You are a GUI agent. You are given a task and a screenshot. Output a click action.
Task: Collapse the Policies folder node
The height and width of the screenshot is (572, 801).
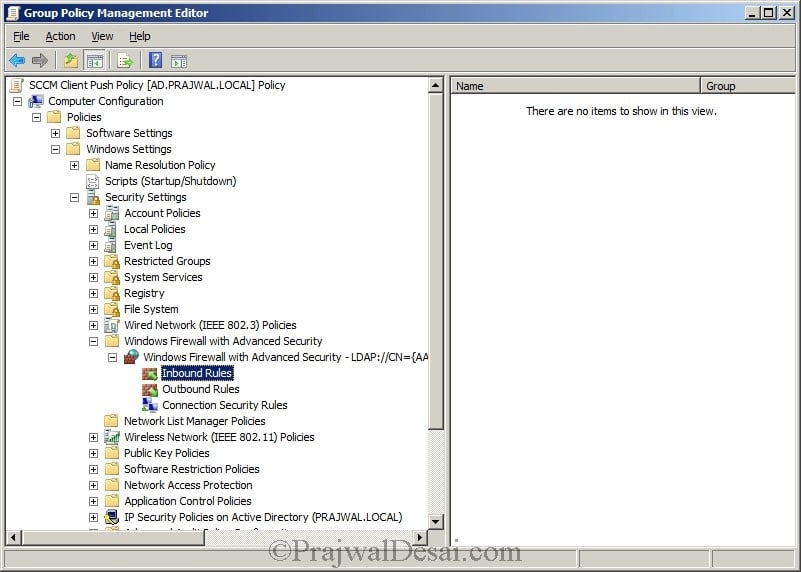click(36, 117)
